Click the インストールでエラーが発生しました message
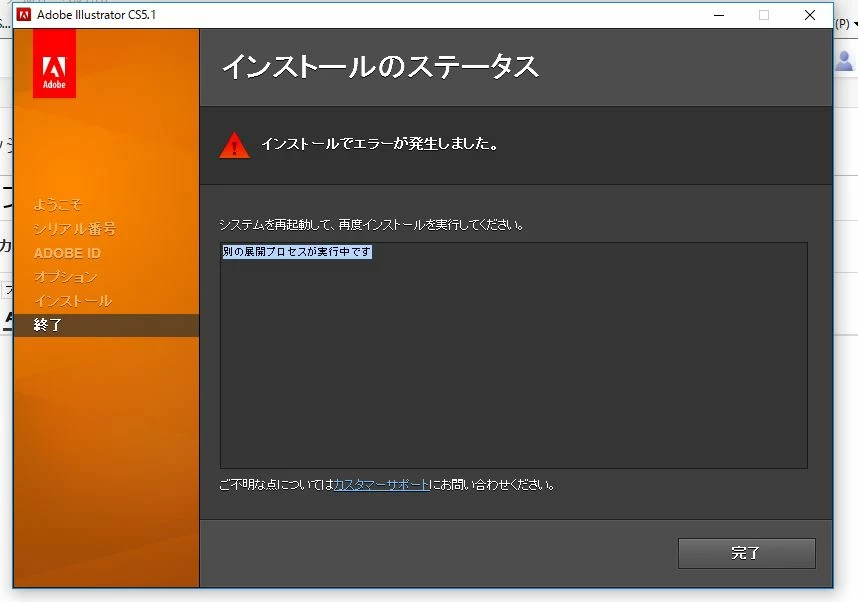The height and width of the screenshot is (602, 858). [x=380, y=144]
